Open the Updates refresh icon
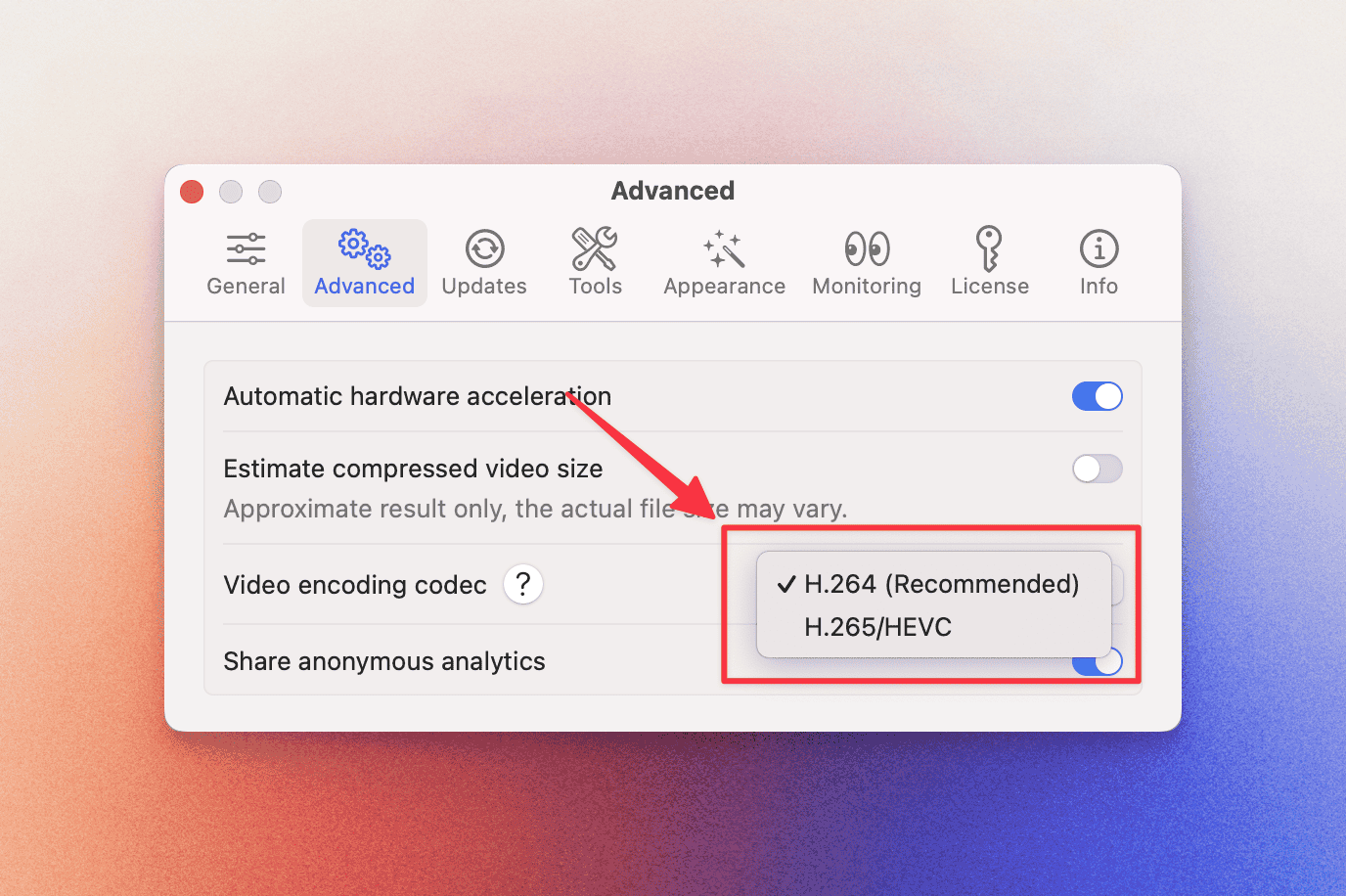Viewport: 1346px width, 896px height. pos(484,249)
